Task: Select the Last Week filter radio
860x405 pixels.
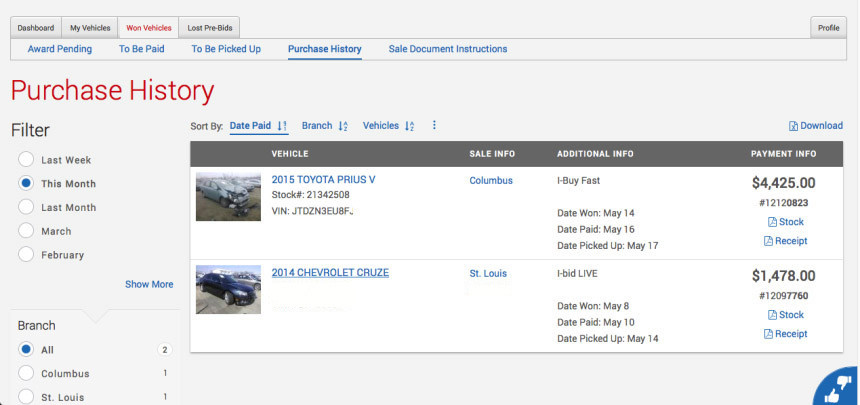Action: pos(26,160)
